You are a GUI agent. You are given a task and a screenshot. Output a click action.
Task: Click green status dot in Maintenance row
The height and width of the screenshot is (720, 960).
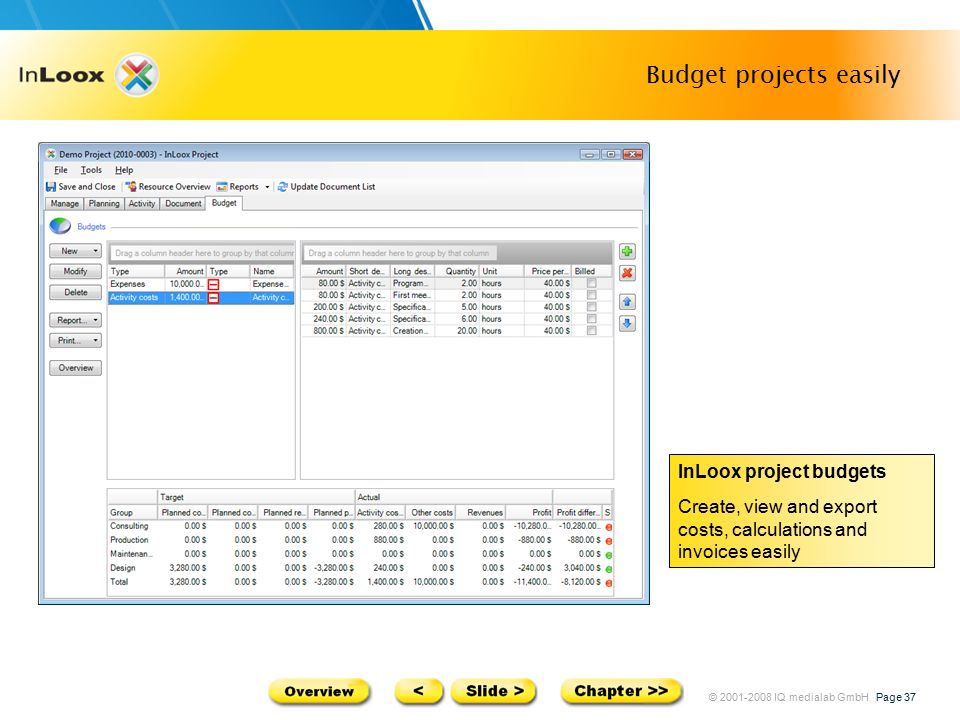[609, 555]
